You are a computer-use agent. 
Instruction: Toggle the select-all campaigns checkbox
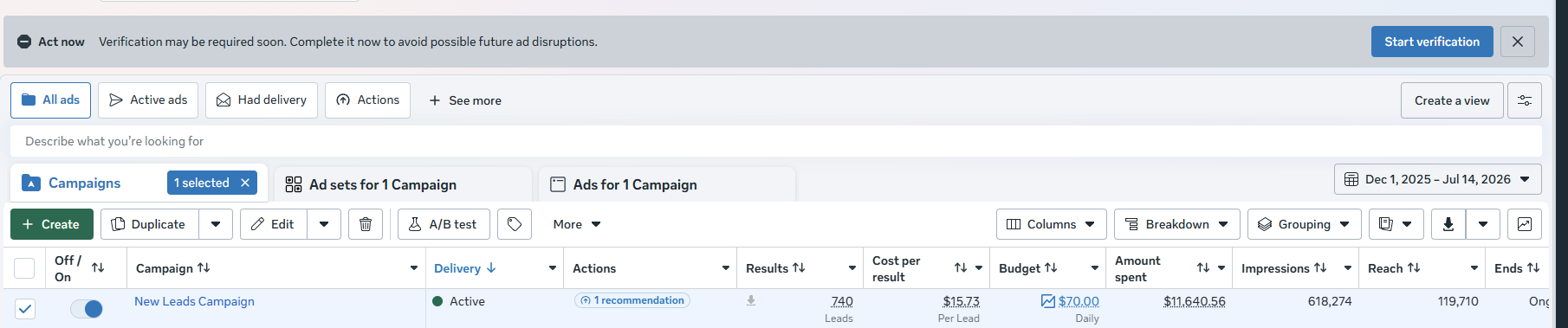(24, 268)
